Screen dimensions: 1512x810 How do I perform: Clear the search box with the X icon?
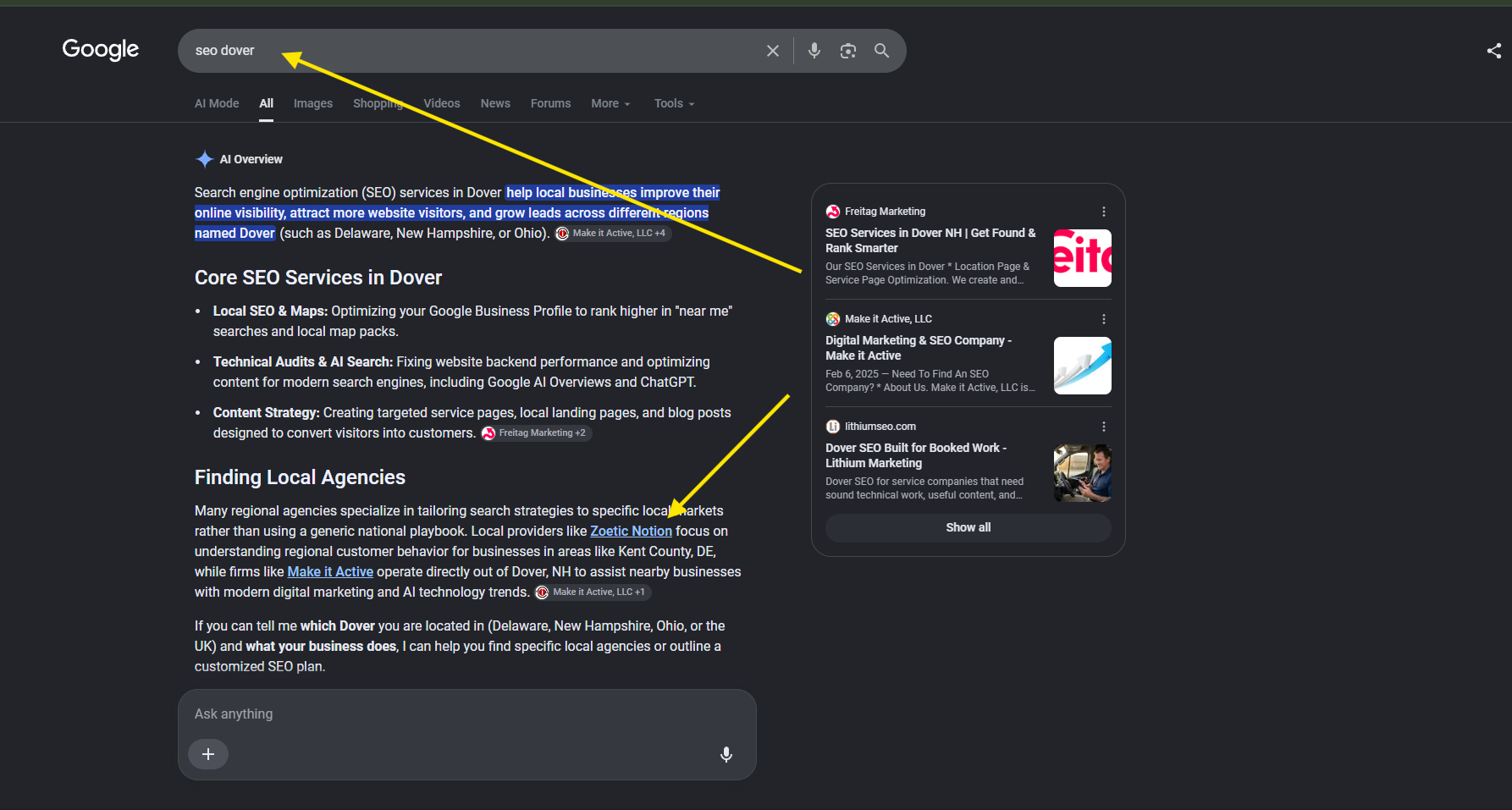click(x=773, y=51)
